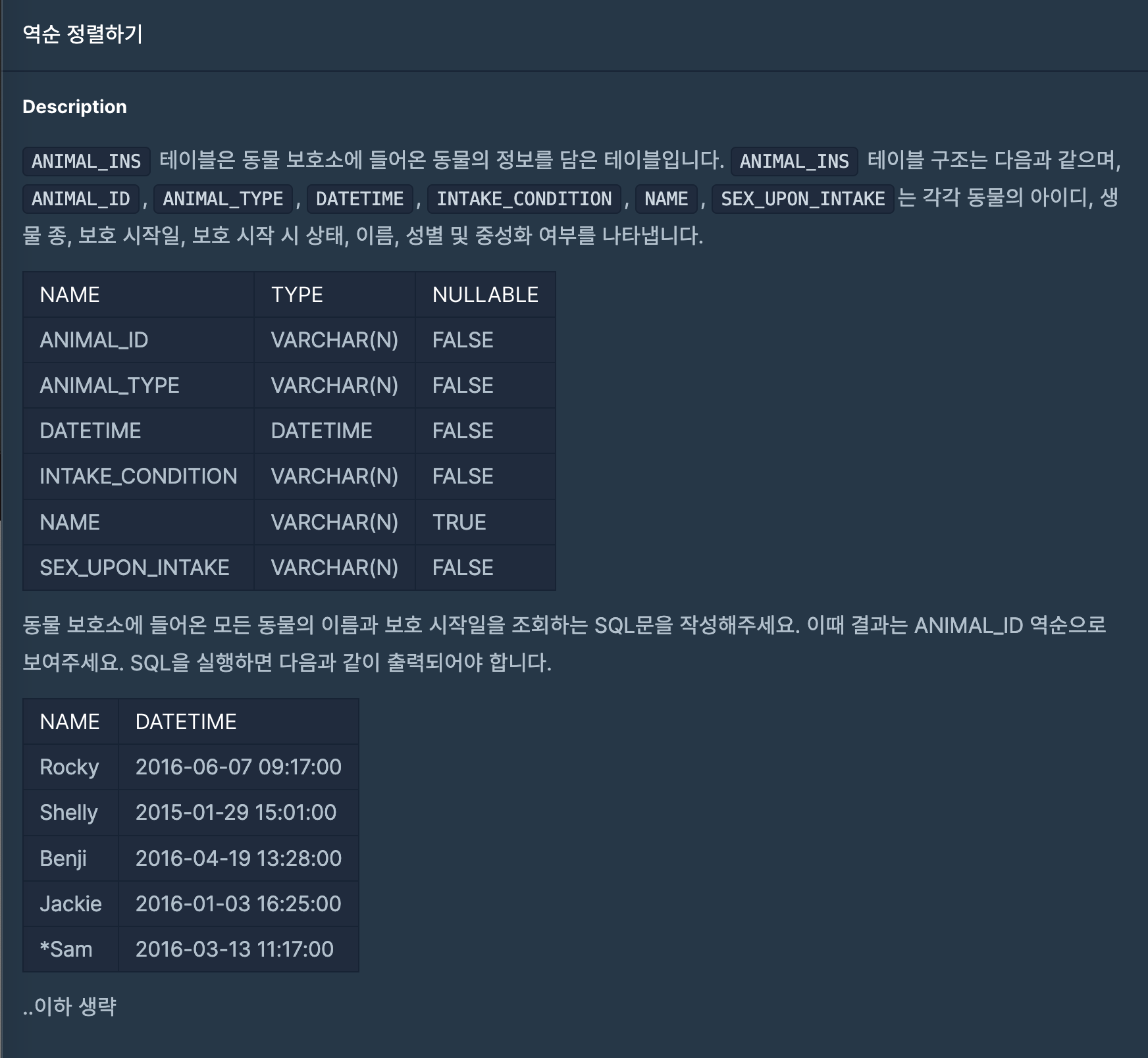Select the TRUE cell in schema table
Viewport: 1148px width, 1058px height.
[459, 522]
